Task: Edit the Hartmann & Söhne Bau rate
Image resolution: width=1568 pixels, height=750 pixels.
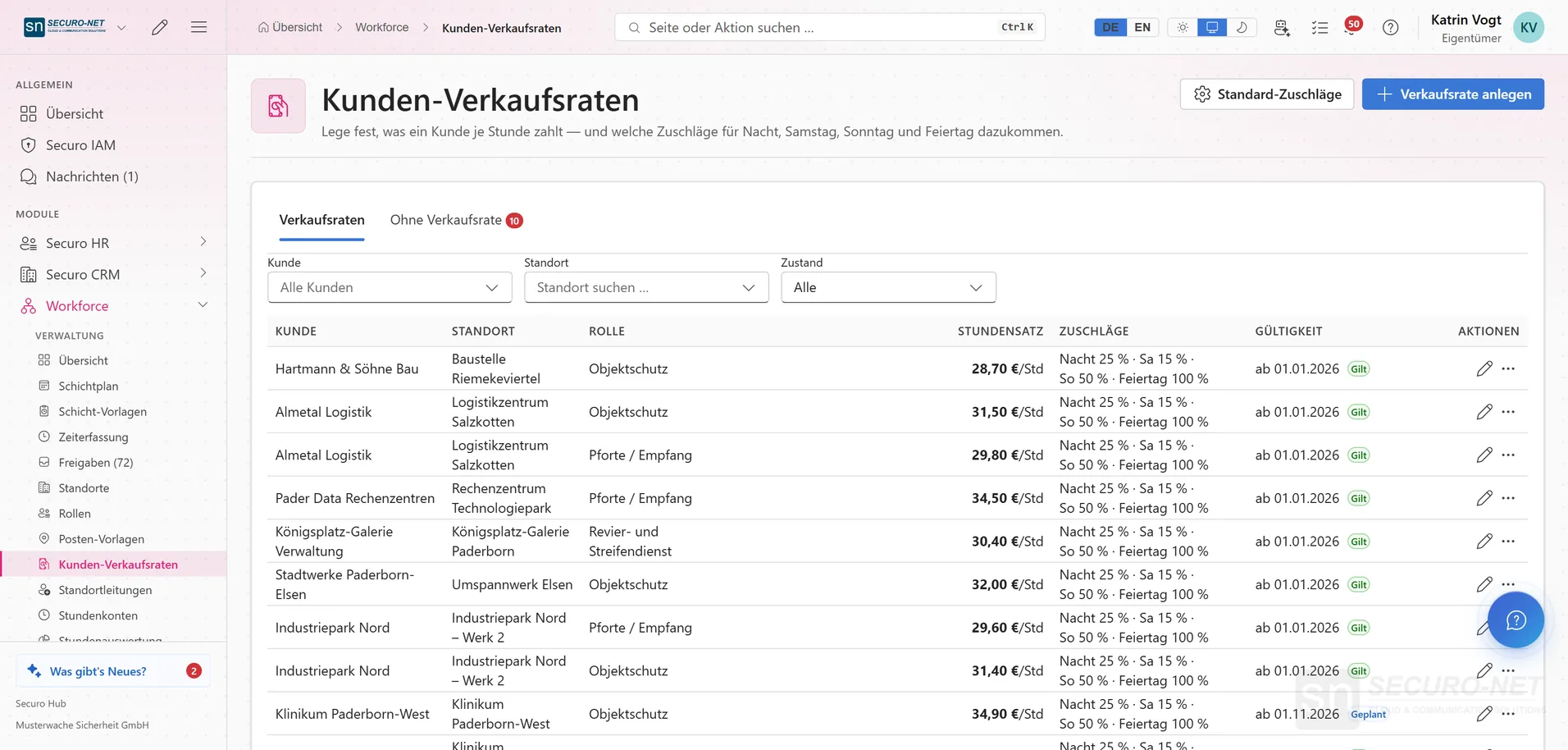Action: (1484, 368)
